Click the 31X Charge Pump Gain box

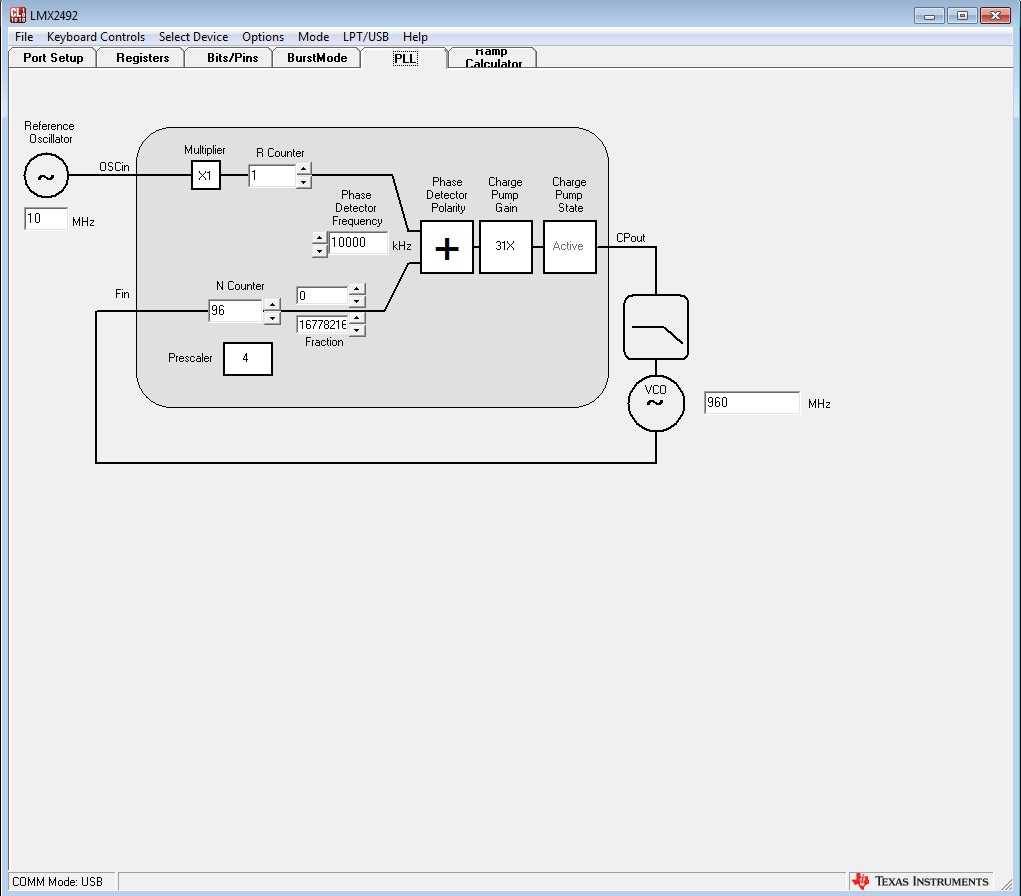pos(506,247)
